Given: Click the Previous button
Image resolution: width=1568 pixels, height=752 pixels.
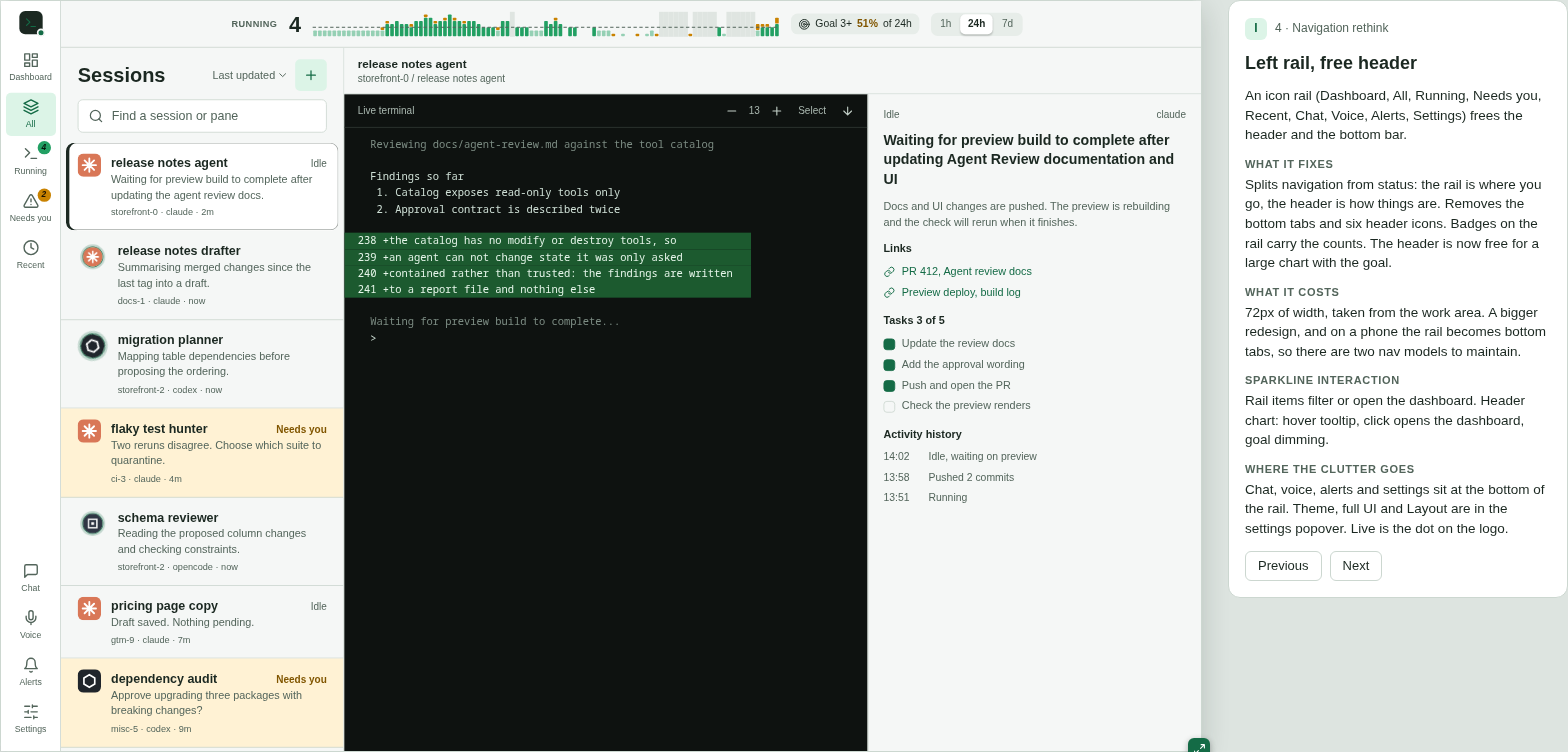Looking at the screenshot, I should point(1283,566).
